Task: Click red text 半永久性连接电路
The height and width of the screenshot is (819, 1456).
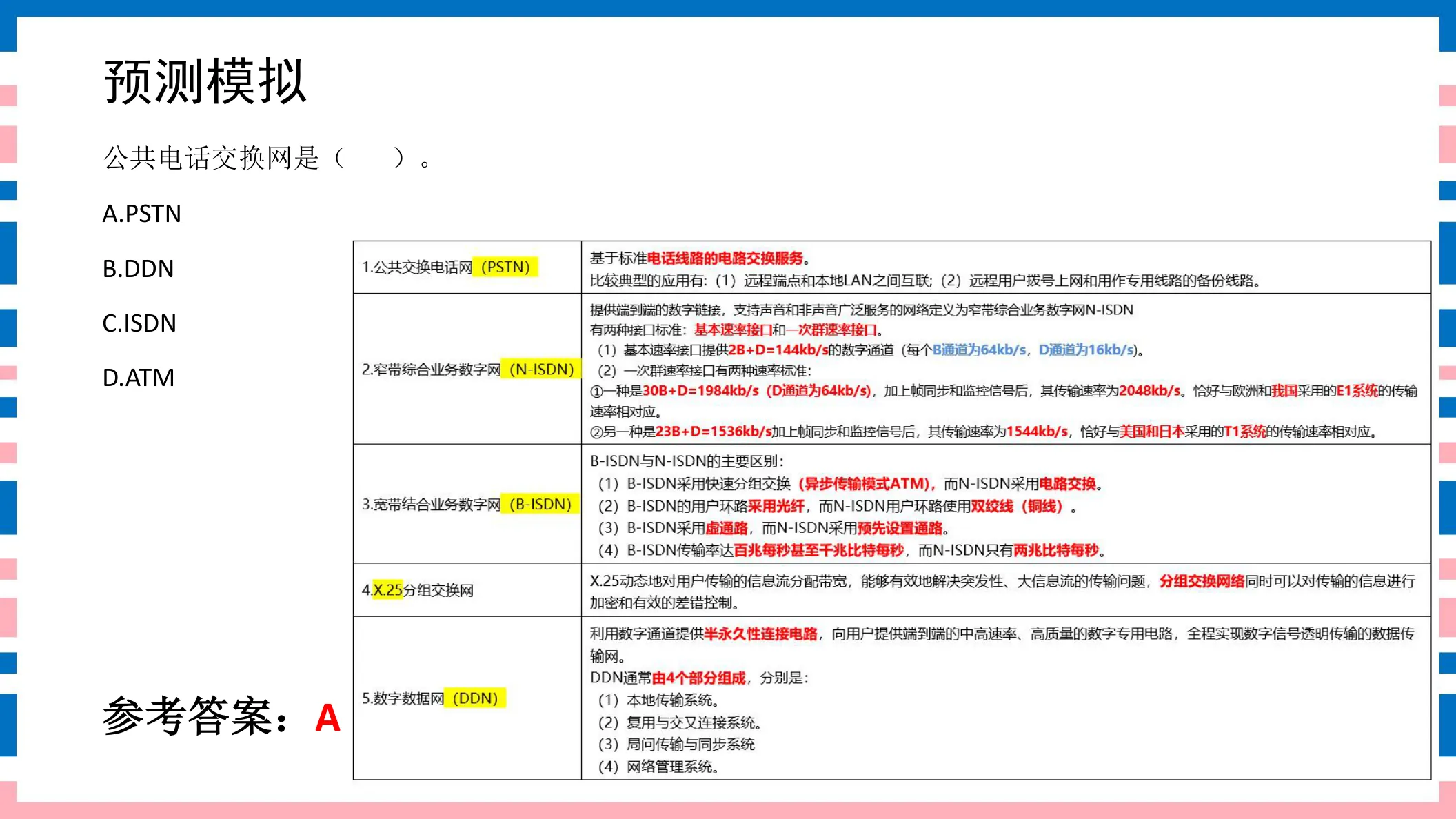Action: point(760,634)
